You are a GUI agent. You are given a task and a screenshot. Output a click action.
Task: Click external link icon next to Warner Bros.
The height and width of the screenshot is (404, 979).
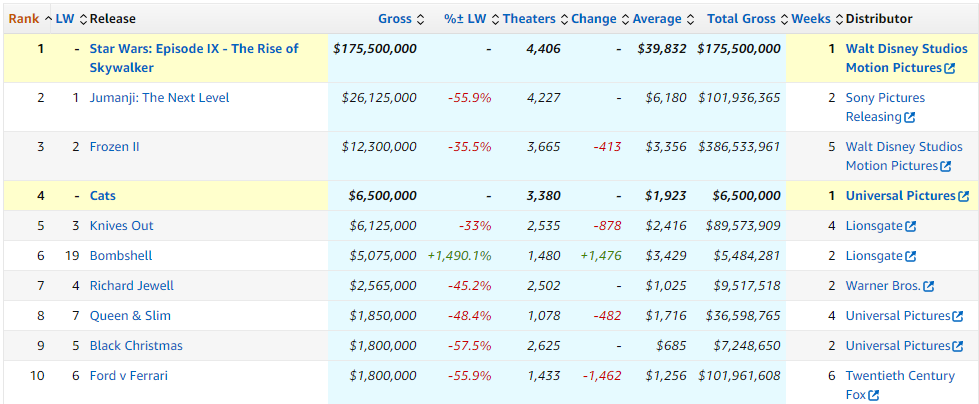pyautogui.click(x=929, y=286)
